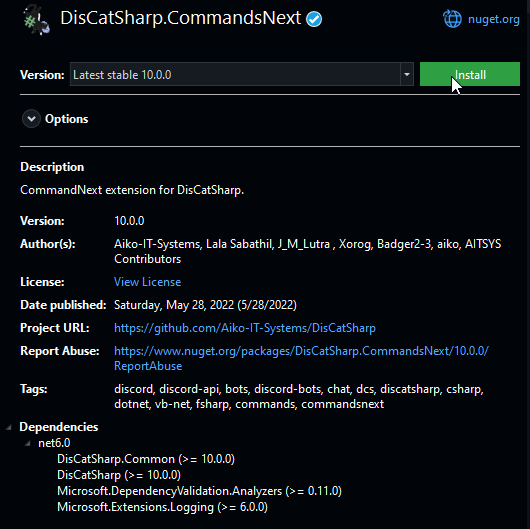530x529 pixels.
Task: Select the DisCatSharp.Common dependency row
Action: 146,459
